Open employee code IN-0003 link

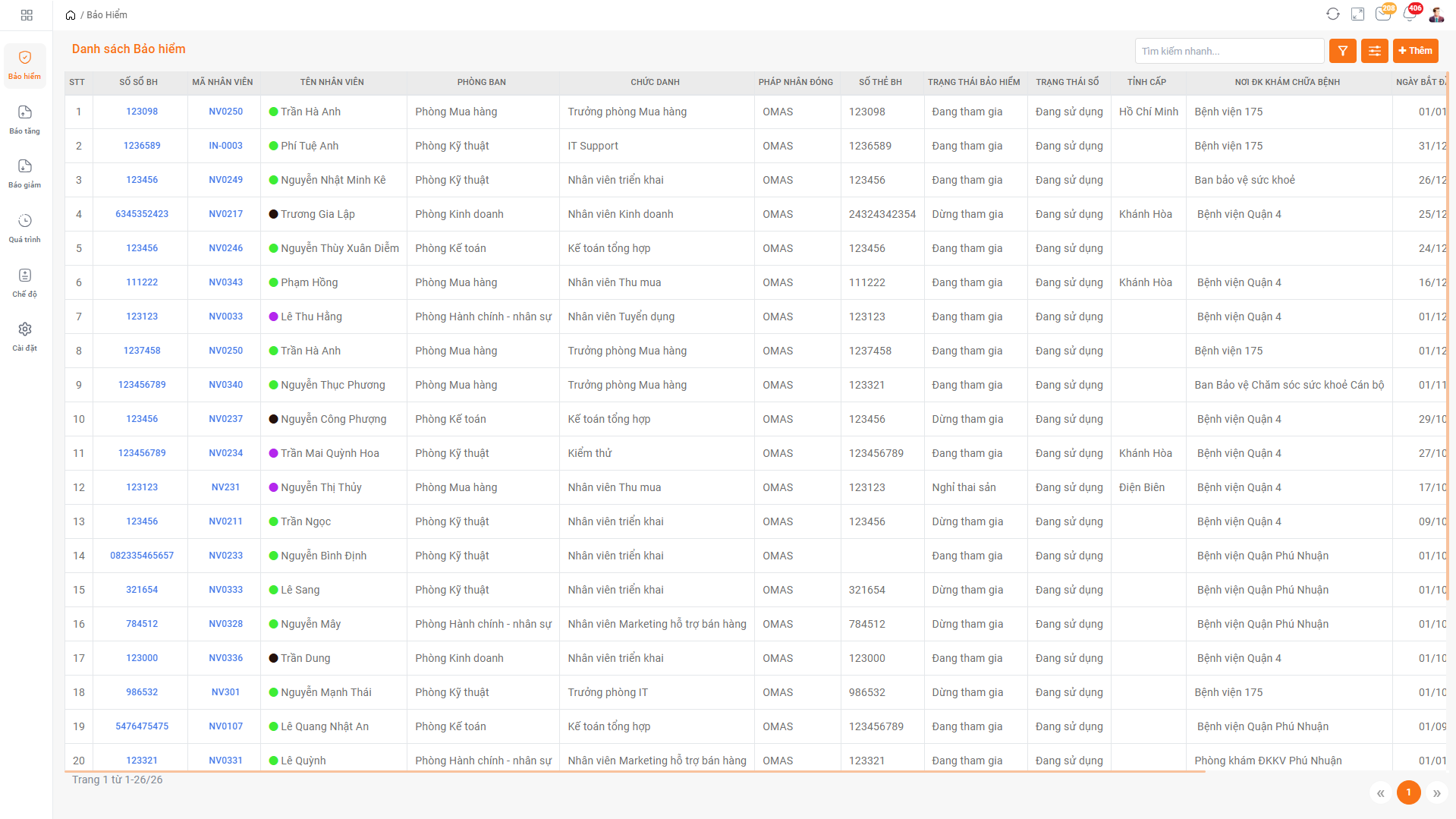pyautogui.click(x=225, y=146)
